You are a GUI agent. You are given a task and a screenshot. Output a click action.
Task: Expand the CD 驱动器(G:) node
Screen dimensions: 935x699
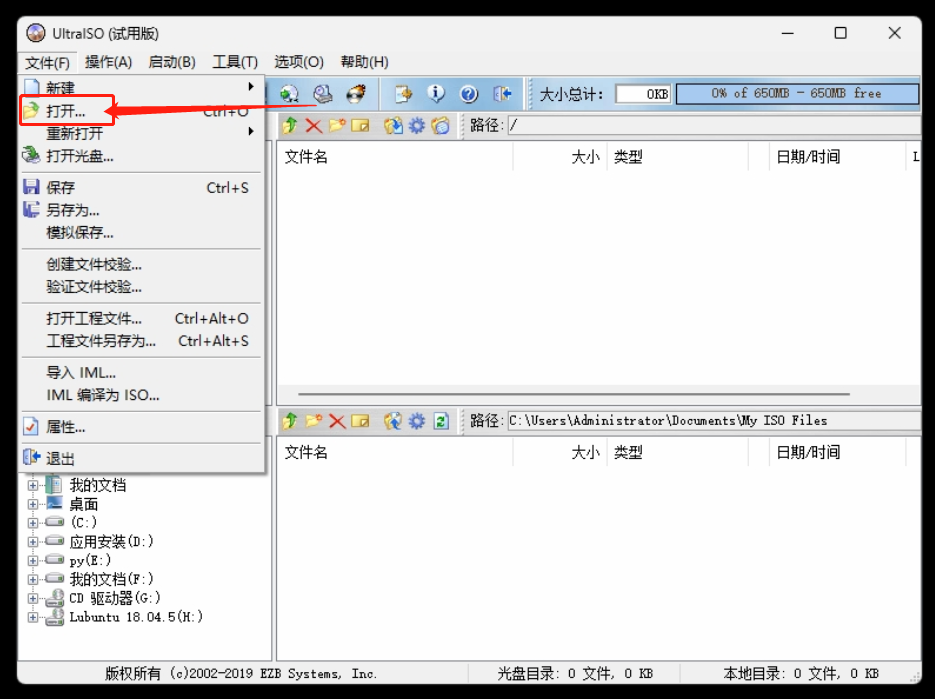[x=33, y=598]
